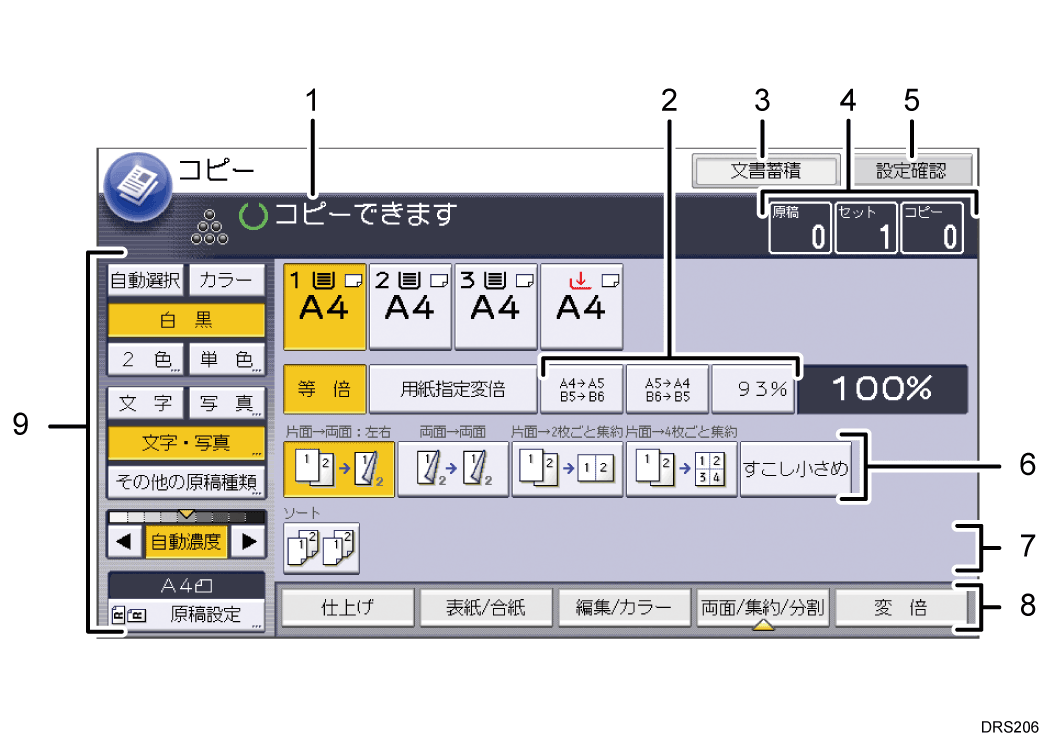Enable the sort (ソート) function
1044x737 pixels.
[x=321, y=548]
